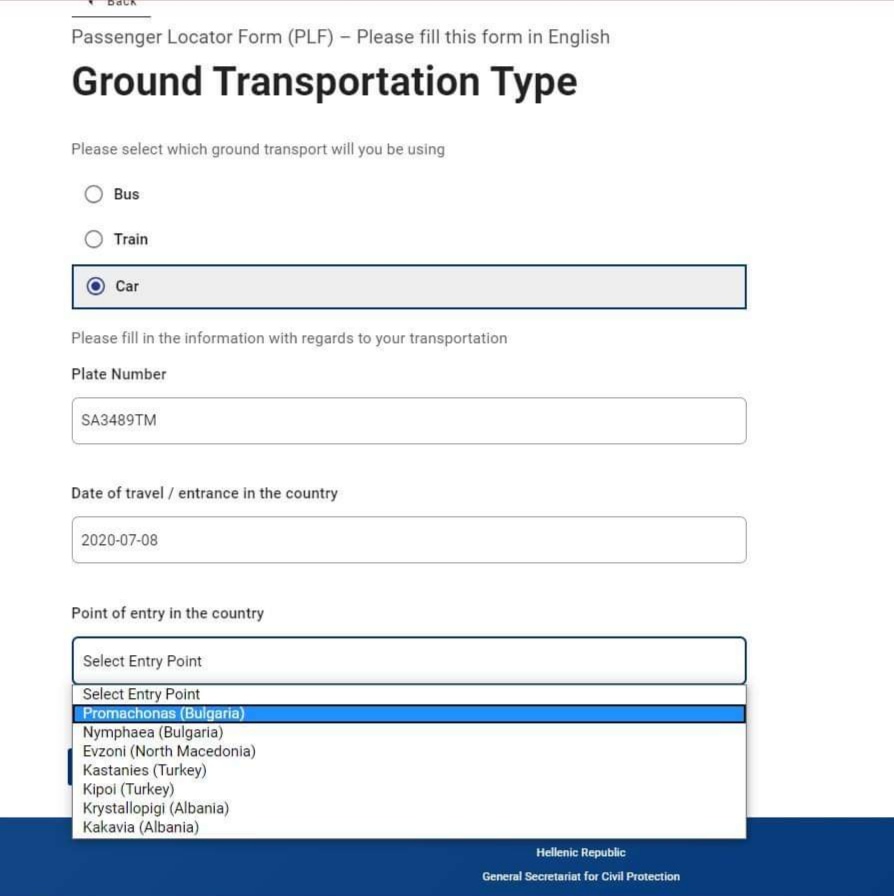The width and height of the screenshot is (894, 896).
Task: Choose Kipoi (Turkey) from dropdown
Action: coord(409,789)
